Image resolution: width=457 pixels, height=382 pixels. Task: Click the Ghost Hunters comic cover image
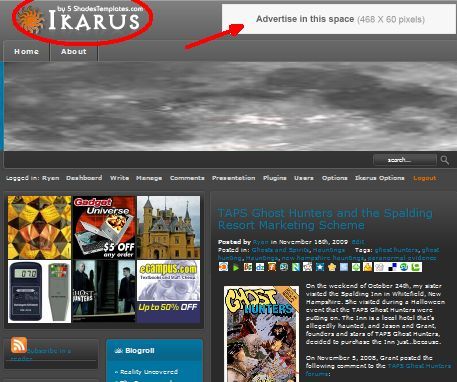[x=262, y=334]
